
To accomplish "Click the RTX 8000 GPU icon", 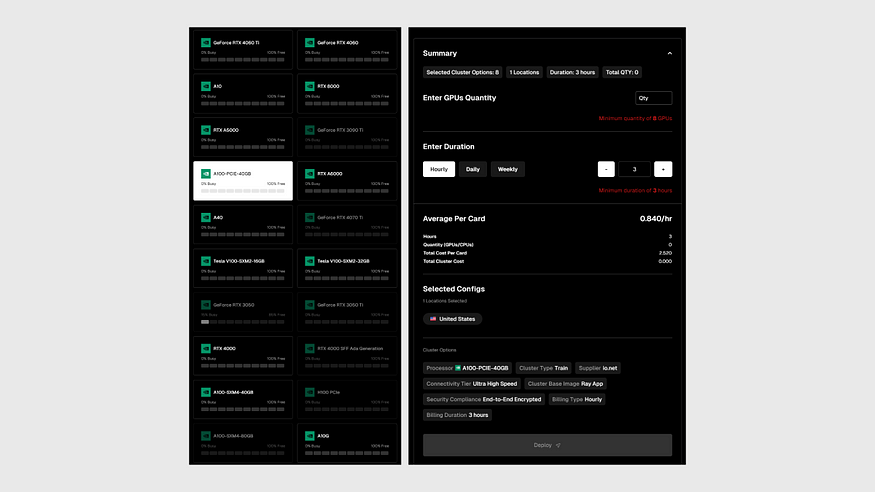I will point(310,86).
